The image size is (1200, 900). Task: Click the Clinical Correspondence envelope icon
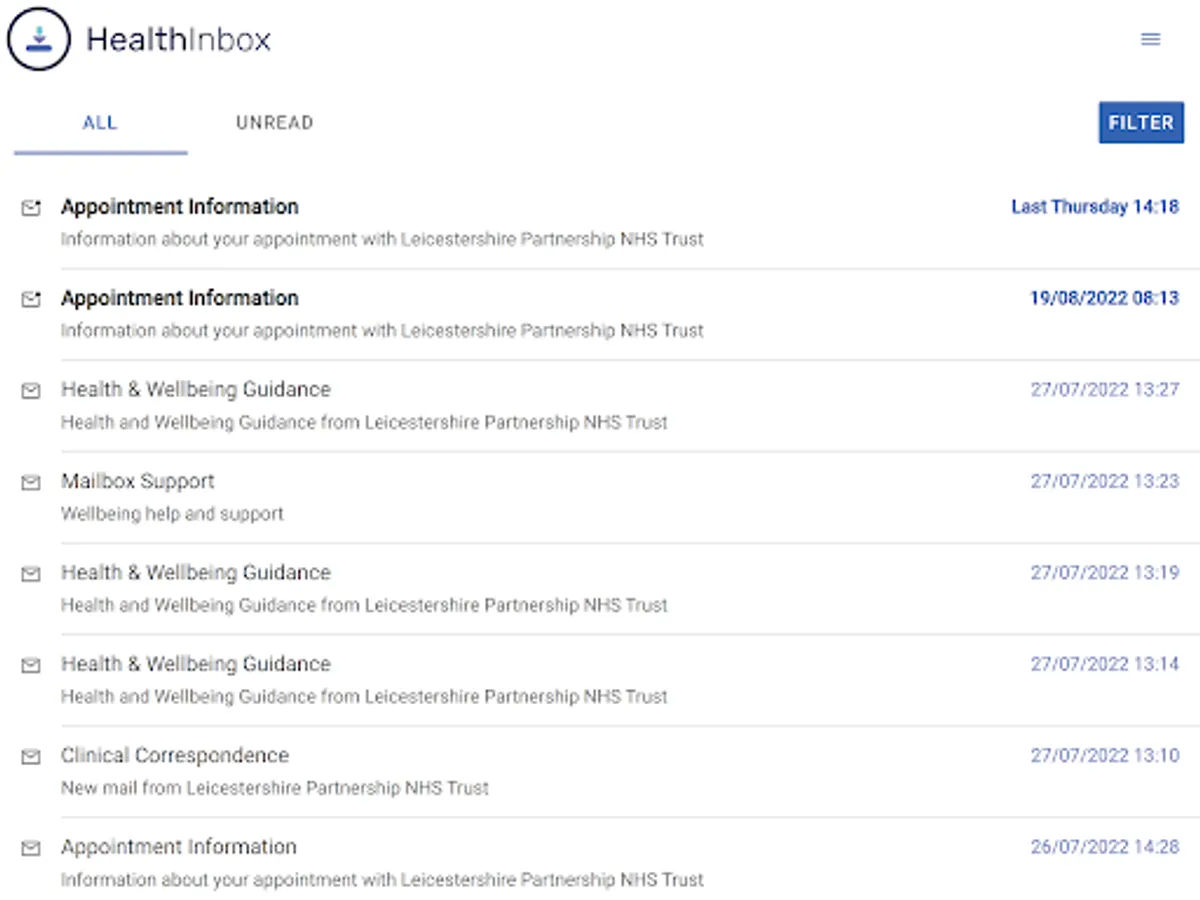pyautogui.click(x=31, y=757)
